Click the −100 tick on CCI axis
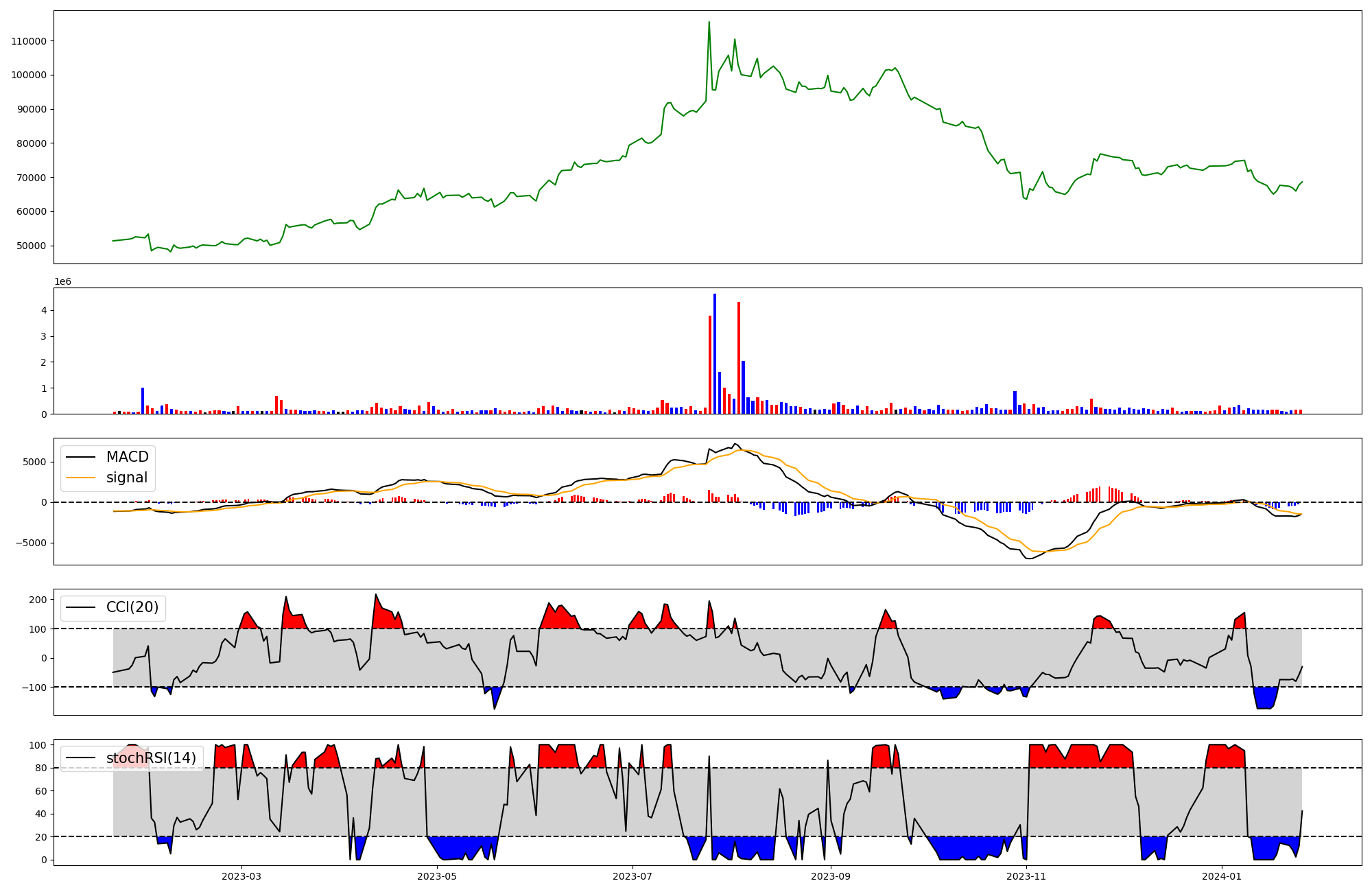Image resolution: width=1372 pixels, height=892 pixels. click(35, 687)
